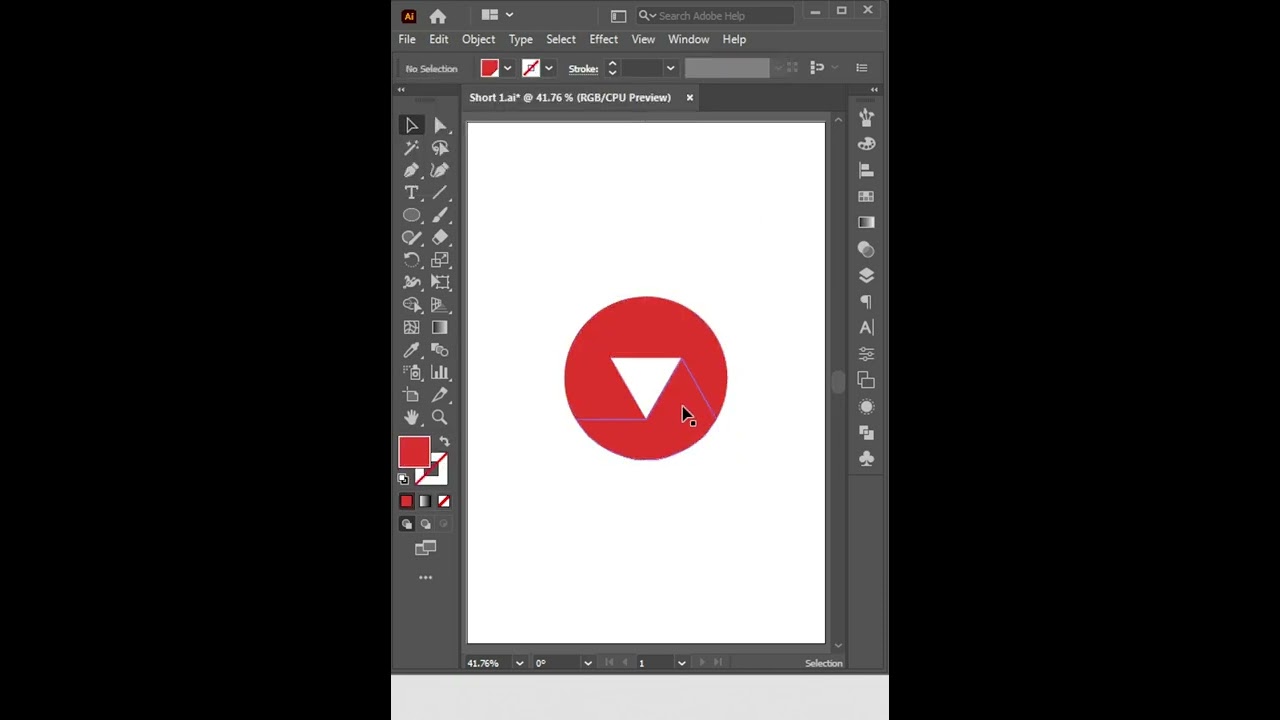Pick the Blend tool
Image resolution: width=1280 pixels, height=720 pixels.
point(440,350)
